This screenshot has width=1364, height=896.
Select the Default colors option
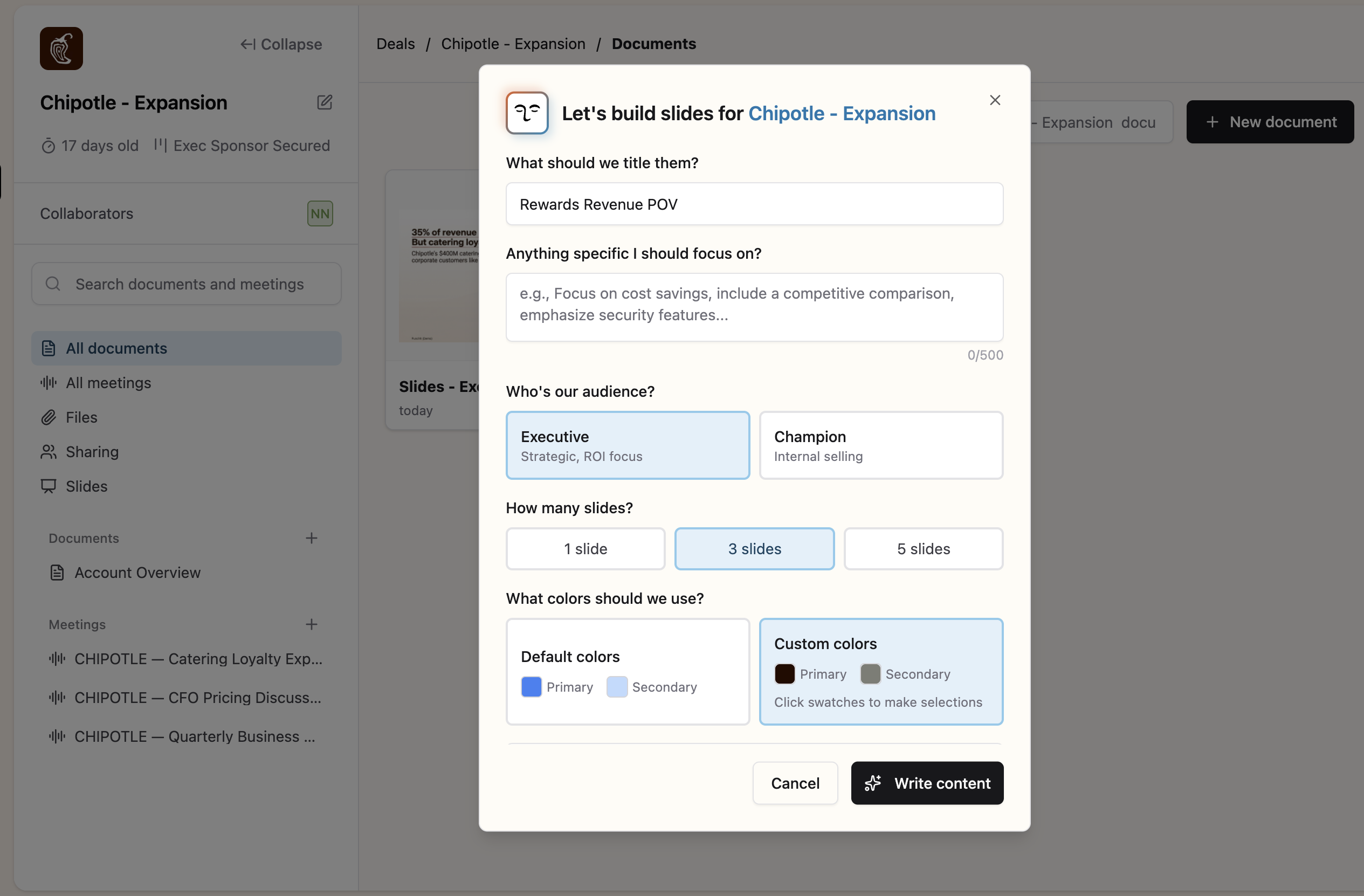click(x=628, y=671)
